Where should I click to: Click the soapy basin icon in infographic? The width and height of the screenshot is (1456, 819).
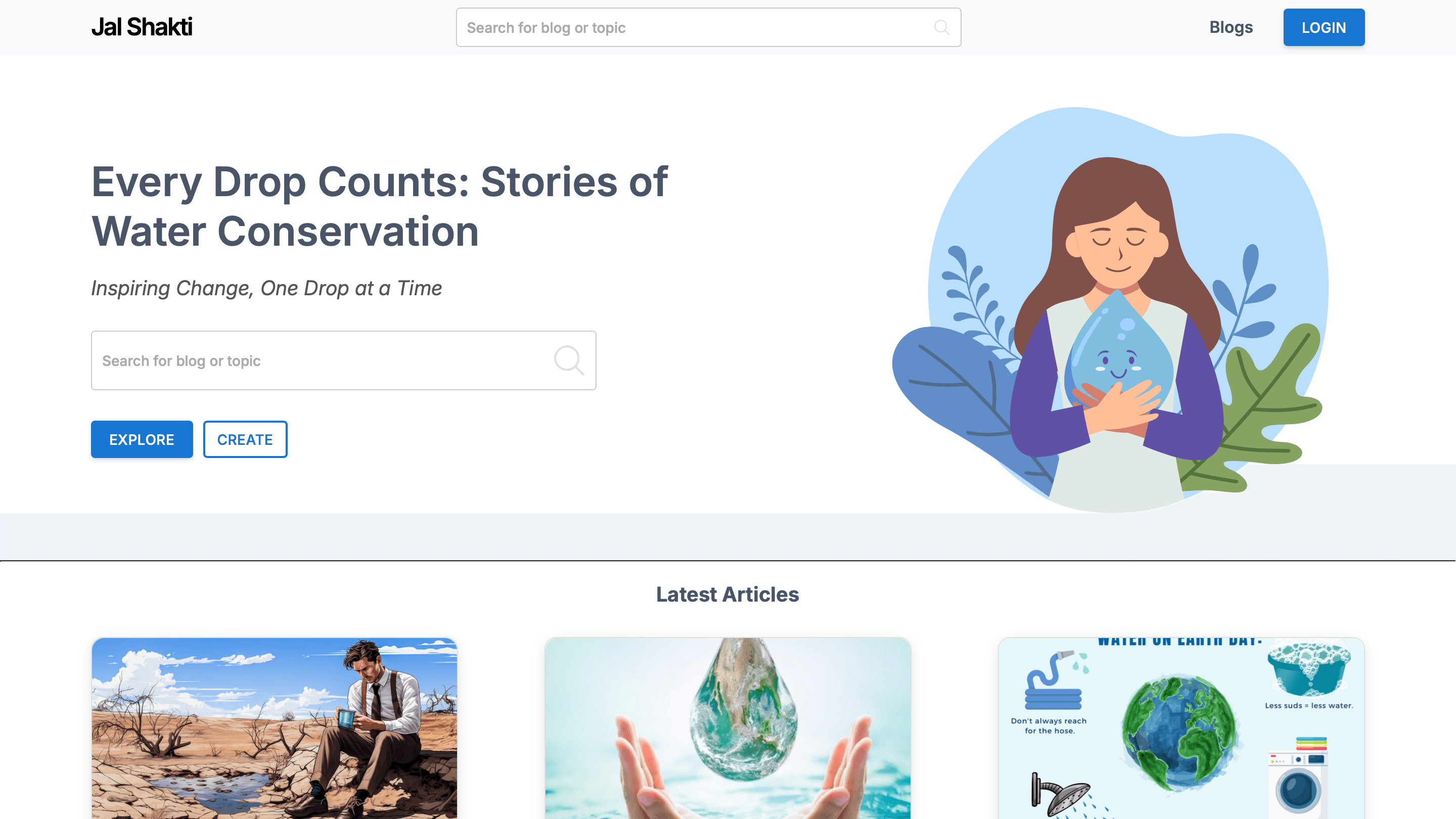1308,669
